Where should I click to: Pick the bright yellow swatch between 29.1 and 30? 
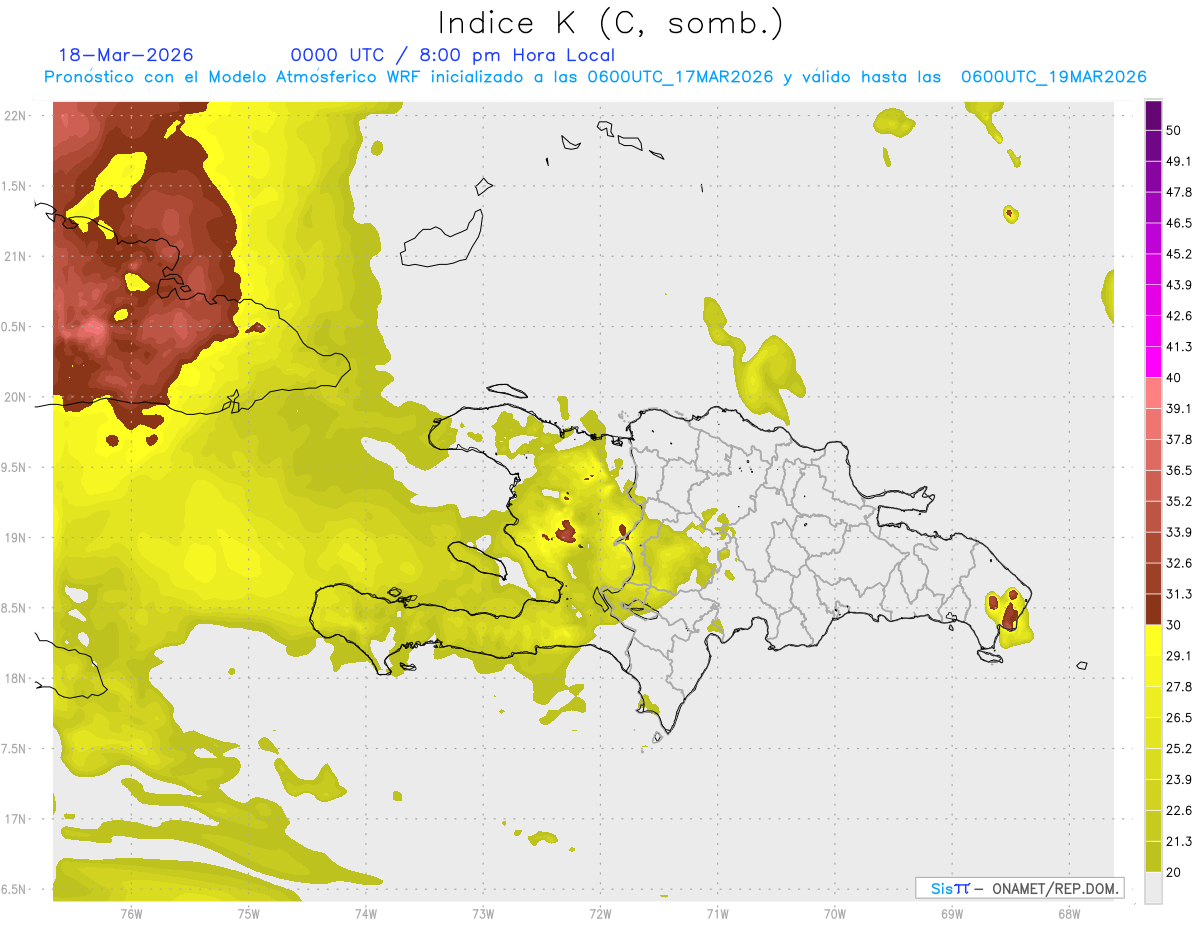point(1153,641)
